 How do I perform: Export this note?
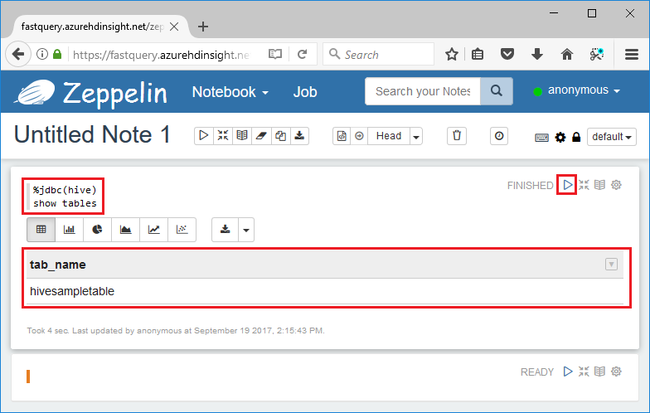[299, 136]
